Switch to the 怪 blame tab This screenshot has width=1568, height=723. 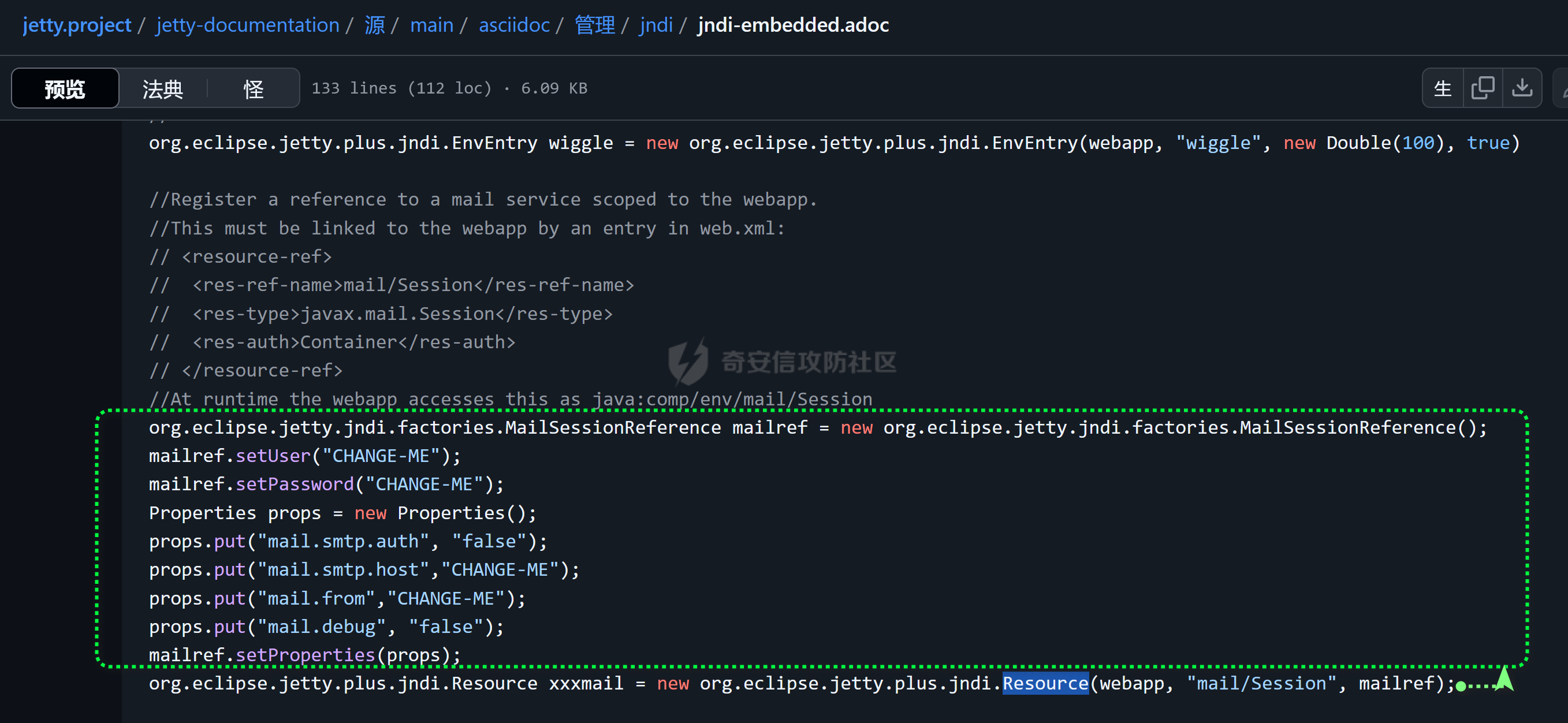[x=253, y=88]
